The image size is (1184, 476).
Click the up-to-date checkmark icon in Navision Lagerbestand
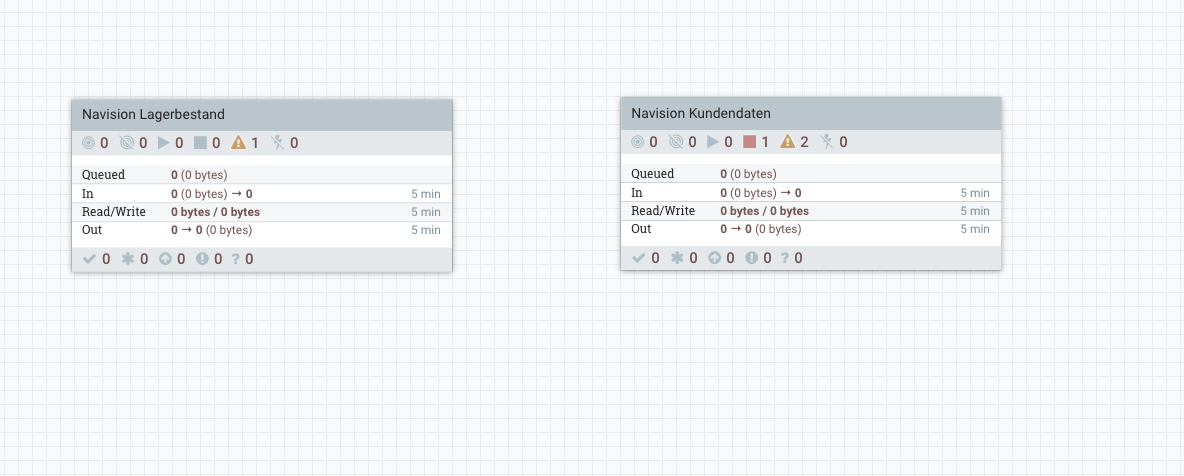coord(89,259)
